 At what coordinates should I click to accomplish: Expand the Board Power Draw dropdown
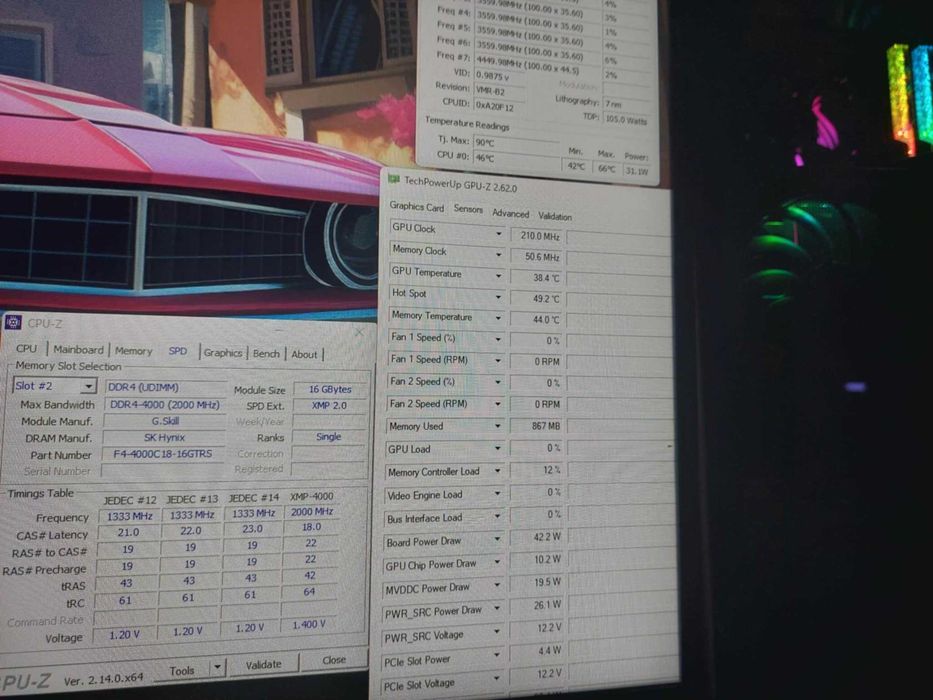497,539
